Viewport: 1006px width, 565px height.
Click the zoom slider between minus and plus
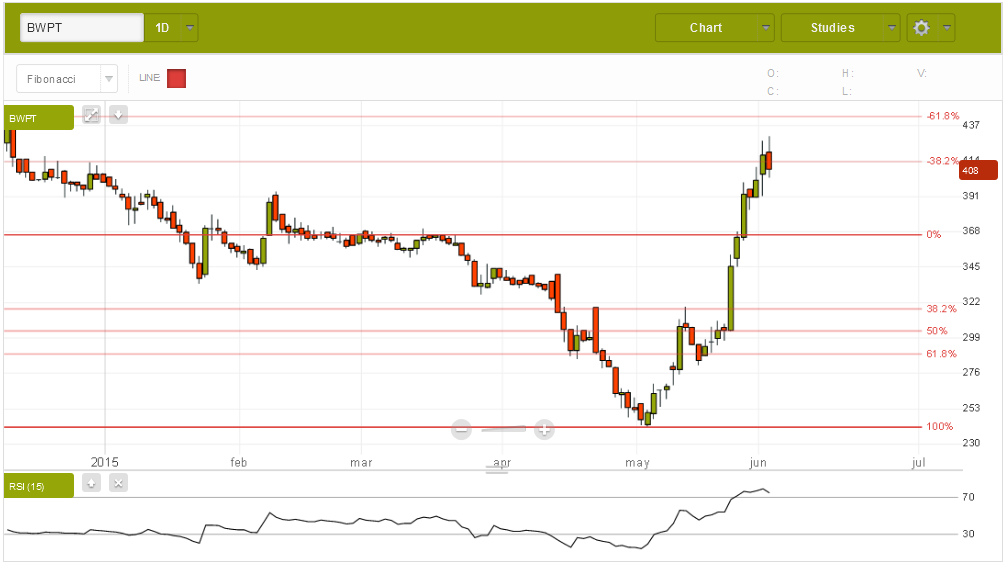coord(503,430)
